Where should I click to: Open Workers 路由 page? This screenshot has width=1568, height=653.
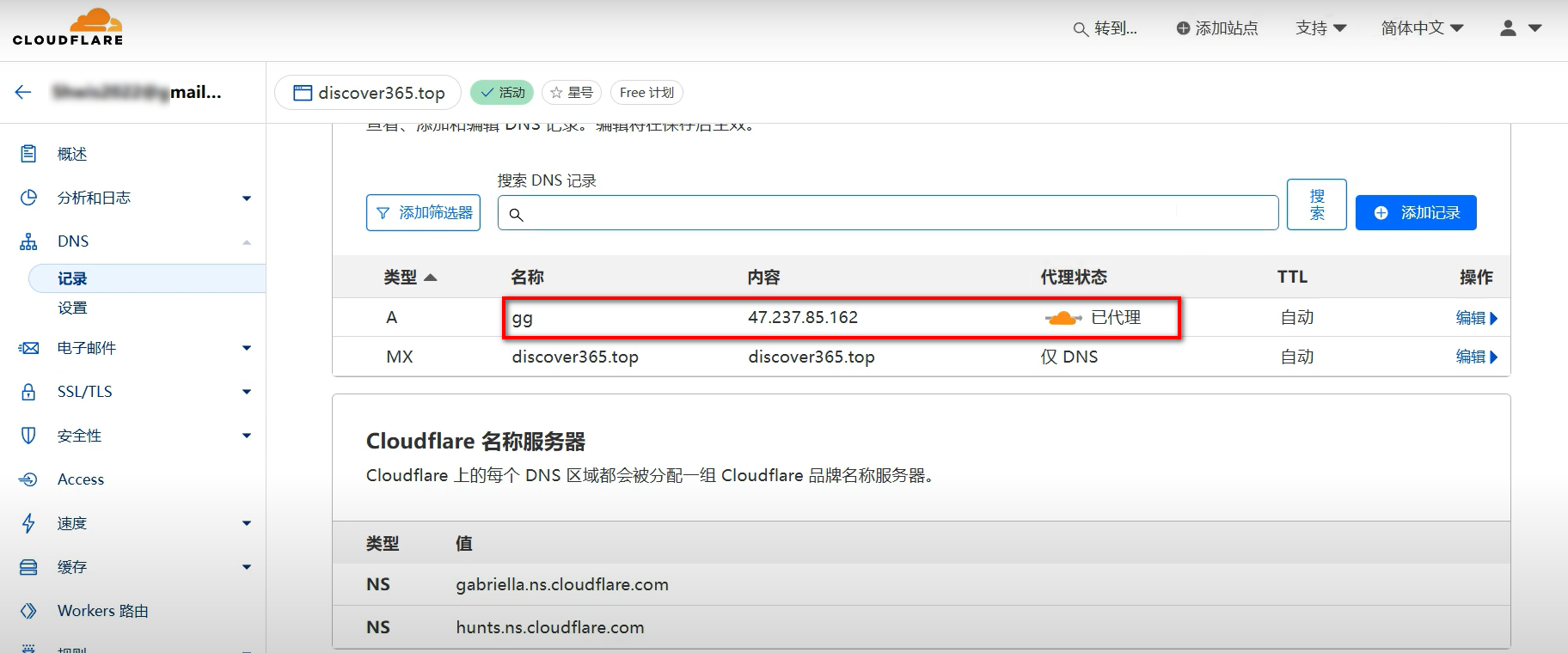point(103,611)
